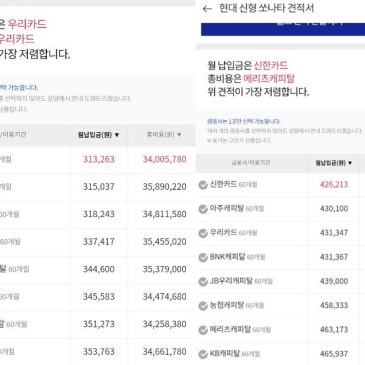Select monthly payment 353,763

click(99, 352)
